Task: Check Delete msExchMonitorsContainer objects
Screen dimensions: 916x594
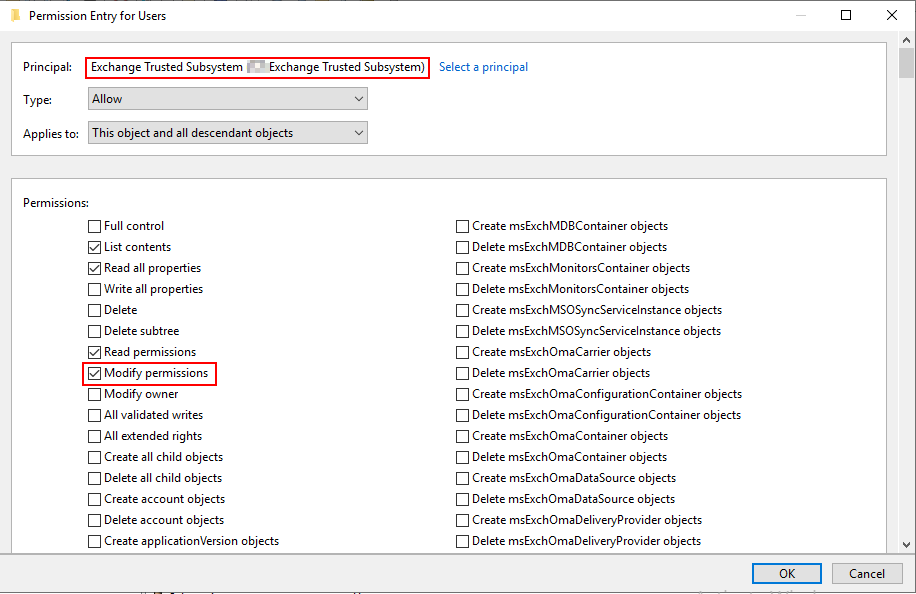Action: (x=462, y=289)
